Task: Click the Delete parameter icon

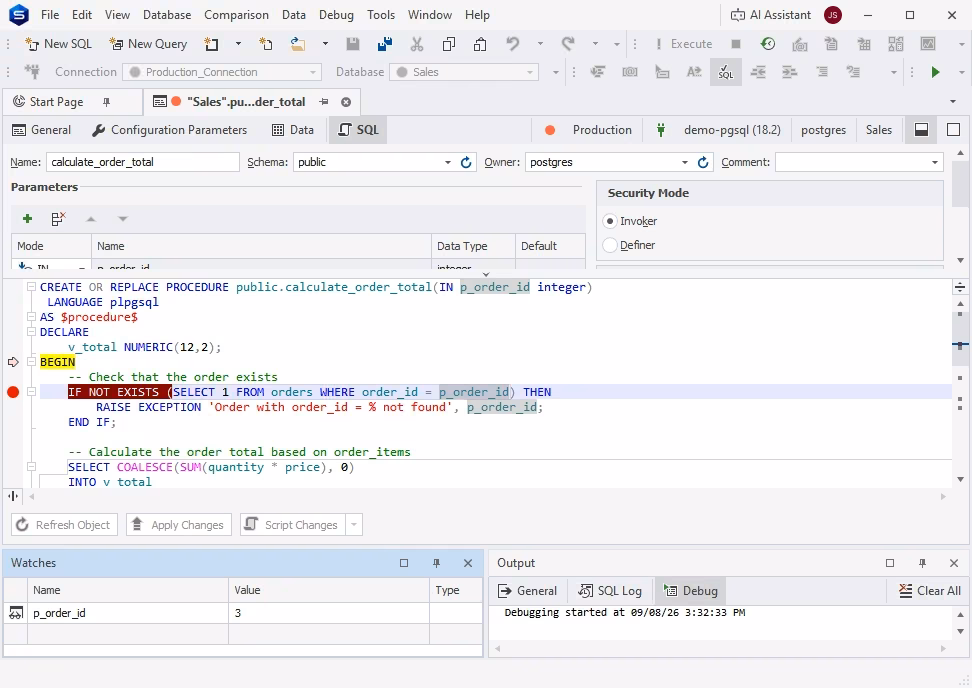Action: click(58, 219)
